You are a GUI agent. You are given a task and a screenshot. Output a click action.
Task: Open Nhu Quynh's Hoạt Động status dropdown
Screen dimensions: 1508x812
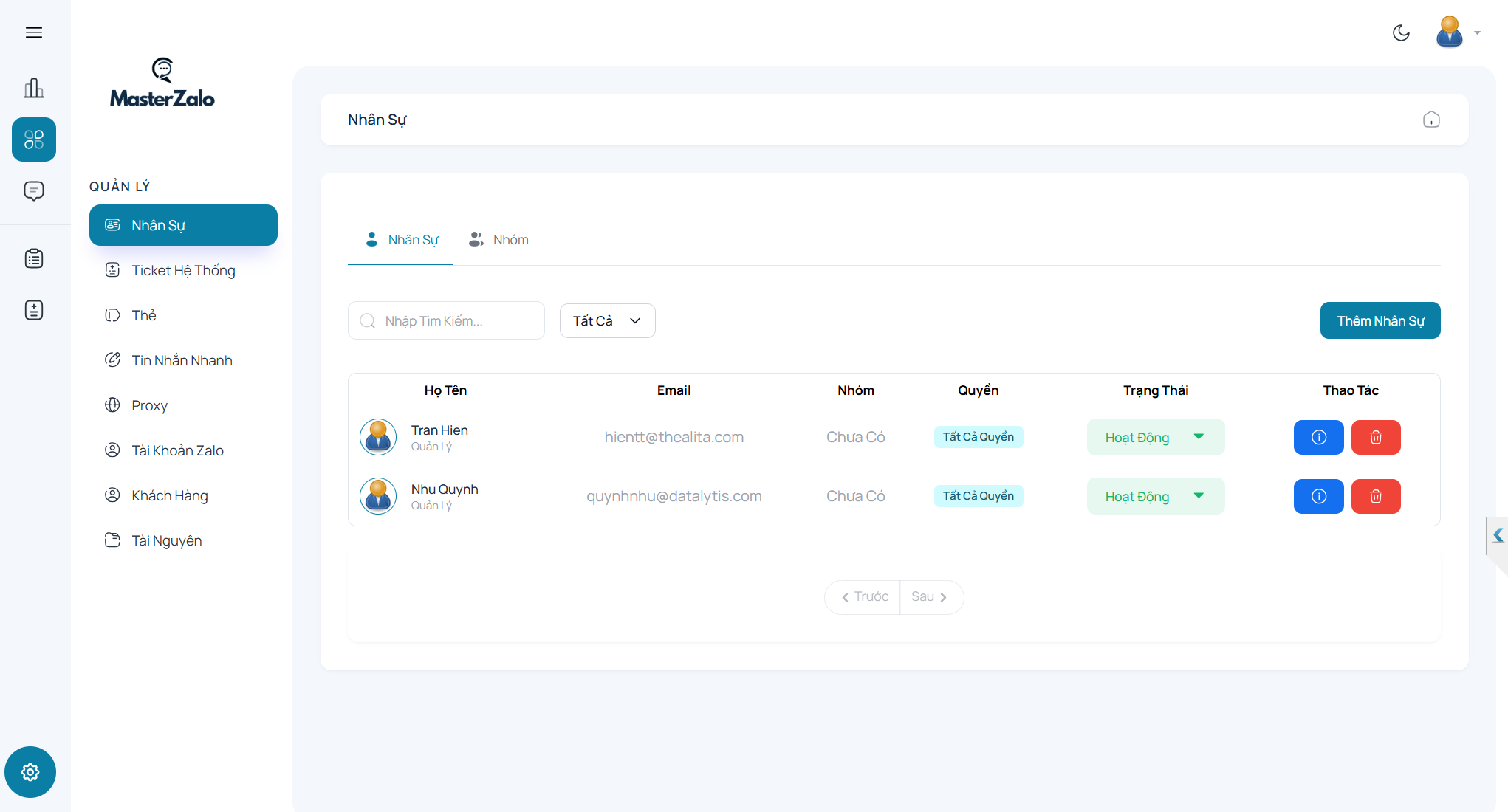click(x=1156, y=496)
